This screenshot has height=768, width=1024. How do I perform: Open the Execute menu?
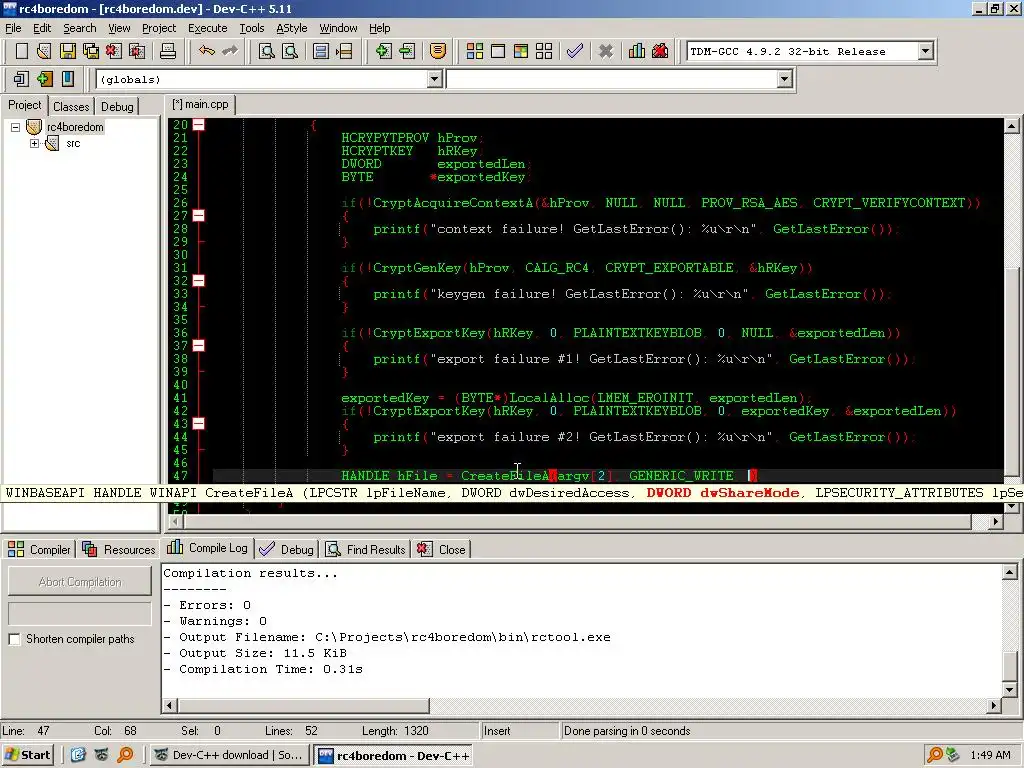(x=208, y=28)
